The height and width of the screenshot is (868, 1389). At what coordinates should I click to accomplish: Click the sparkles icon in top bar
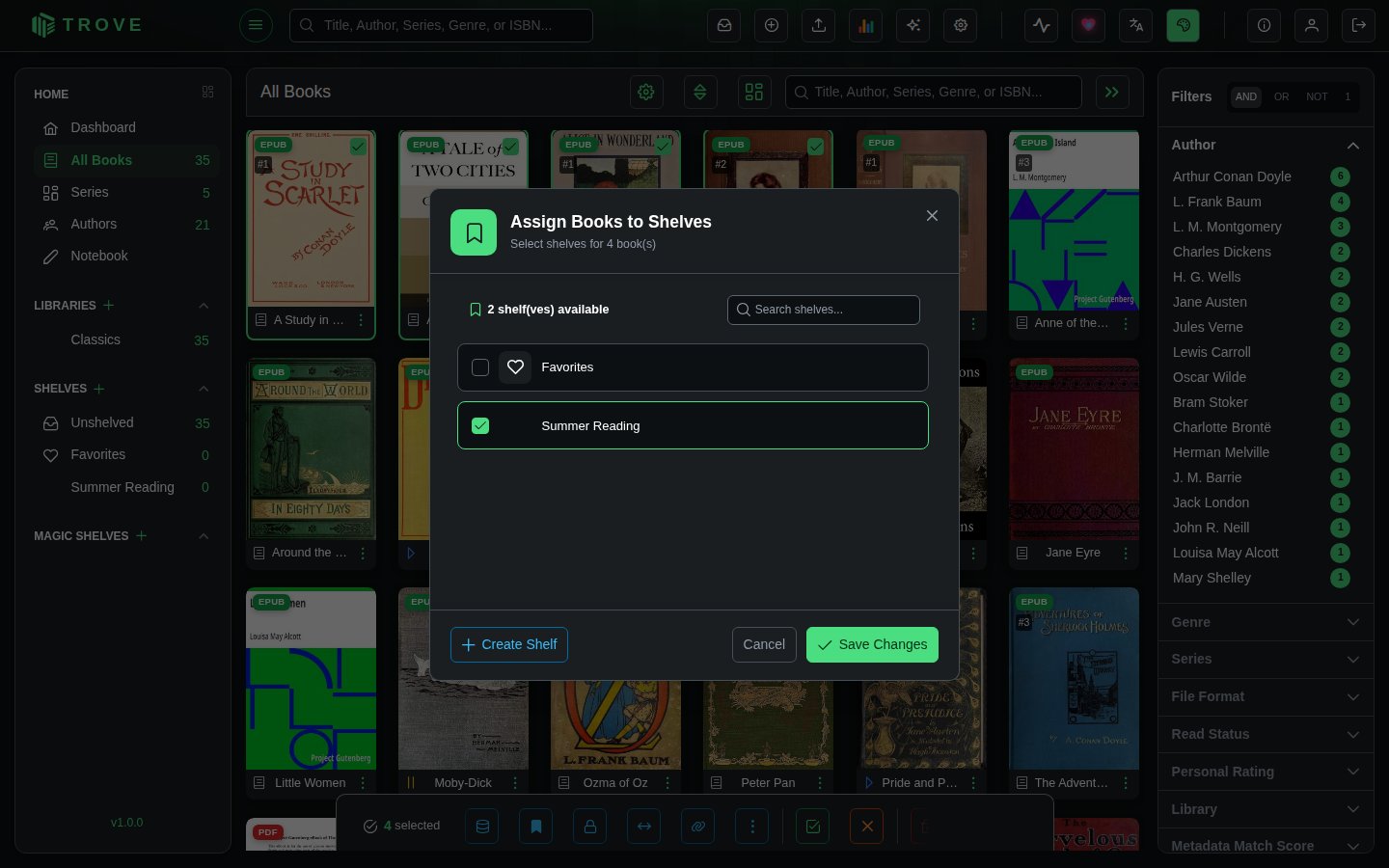(x=913, y=25)
